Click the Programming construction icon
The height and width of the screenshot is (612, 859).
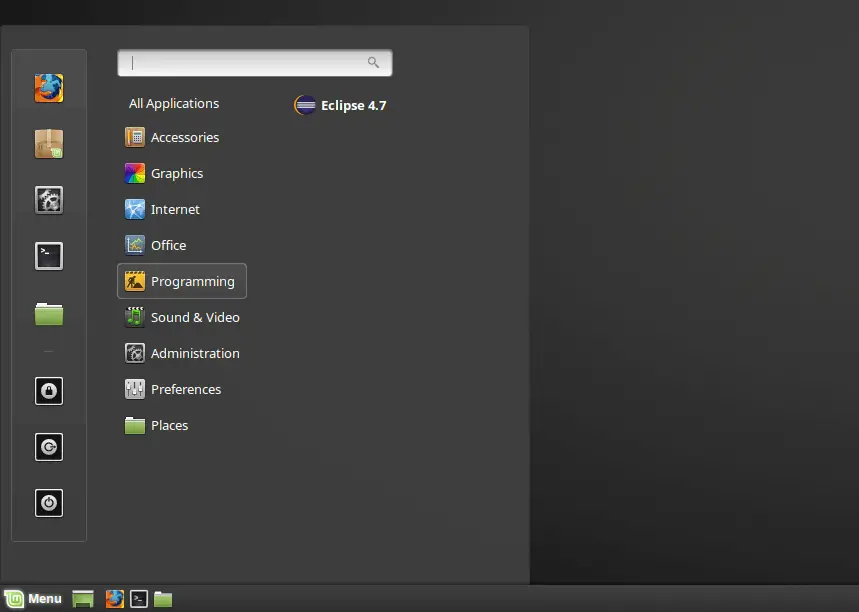(x=135, y=281)
